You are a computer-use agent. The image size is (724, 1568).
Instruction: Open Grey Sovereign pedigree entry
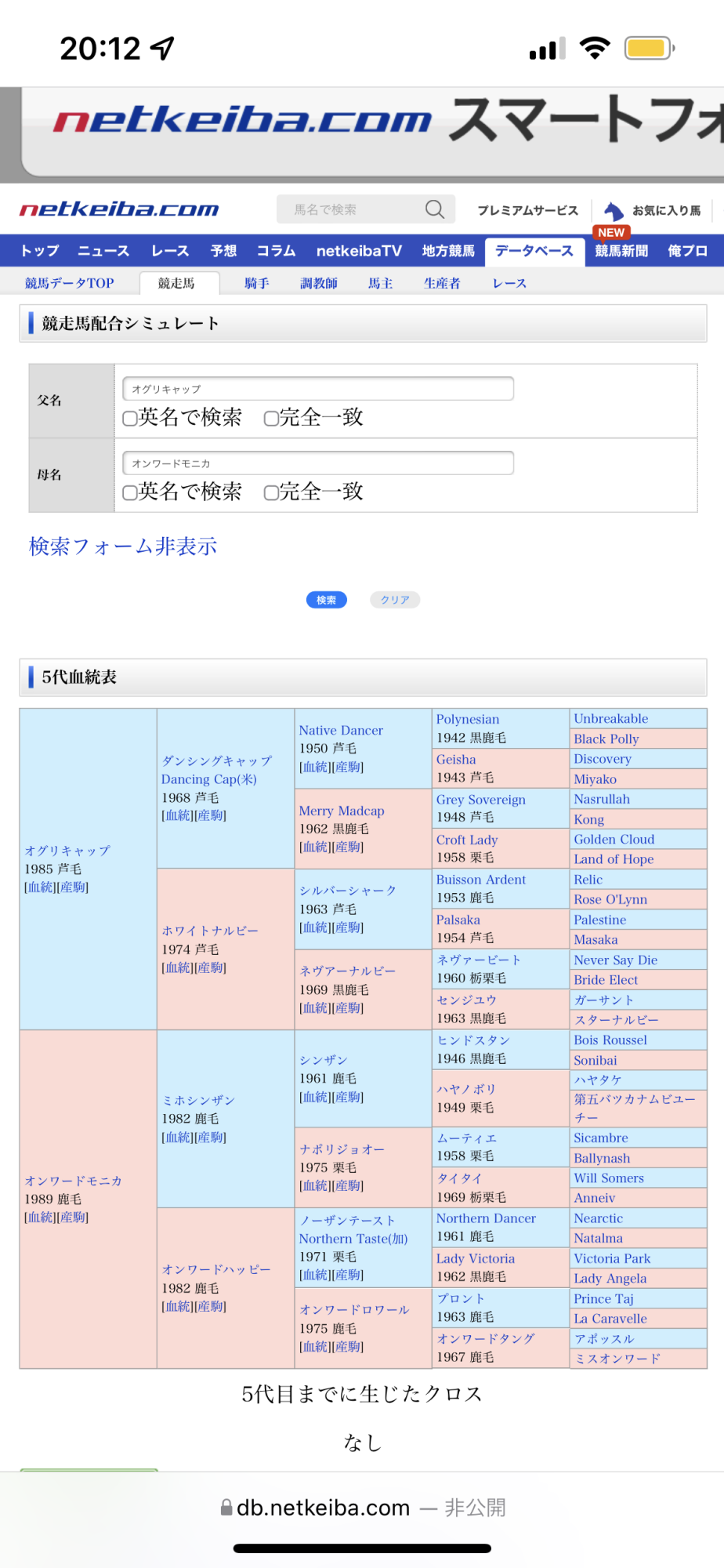click(x=481, y=800)
